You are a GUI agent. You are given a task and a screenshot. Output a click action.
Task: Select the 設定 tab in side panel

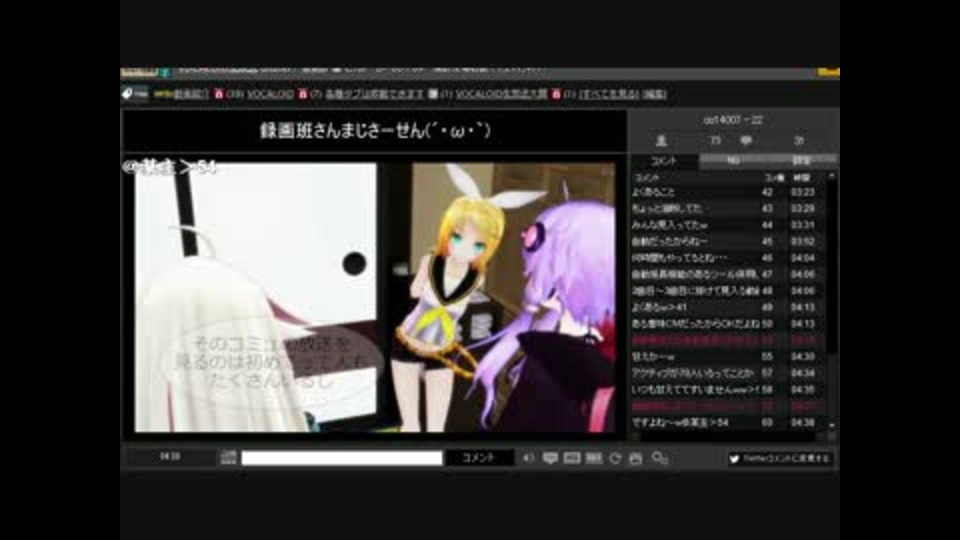[x=801, y=161]
